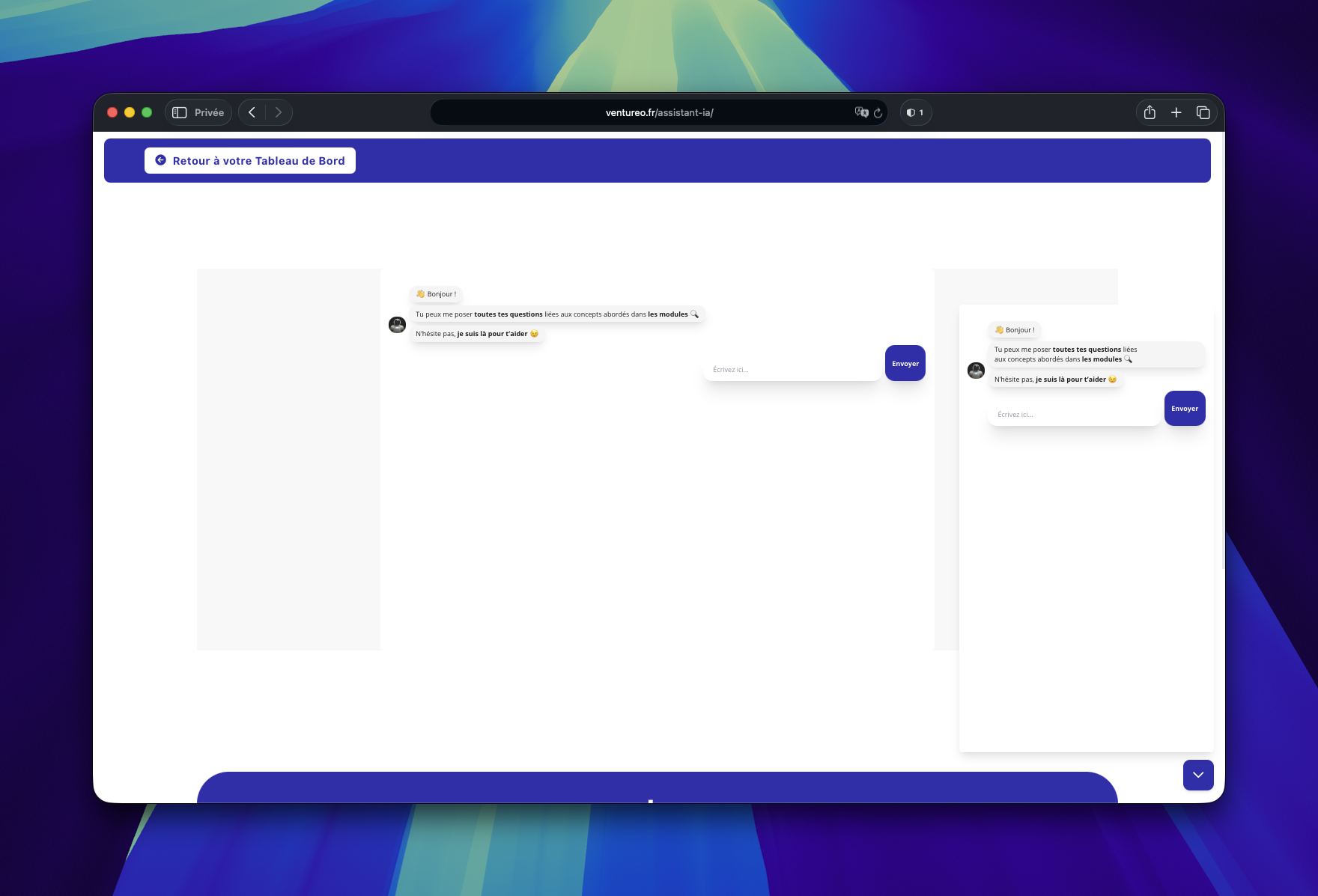This screenshot has width=1318, height=896.
Task: Click Retour à votre Tableau de Bord
Action: (250, 160)
